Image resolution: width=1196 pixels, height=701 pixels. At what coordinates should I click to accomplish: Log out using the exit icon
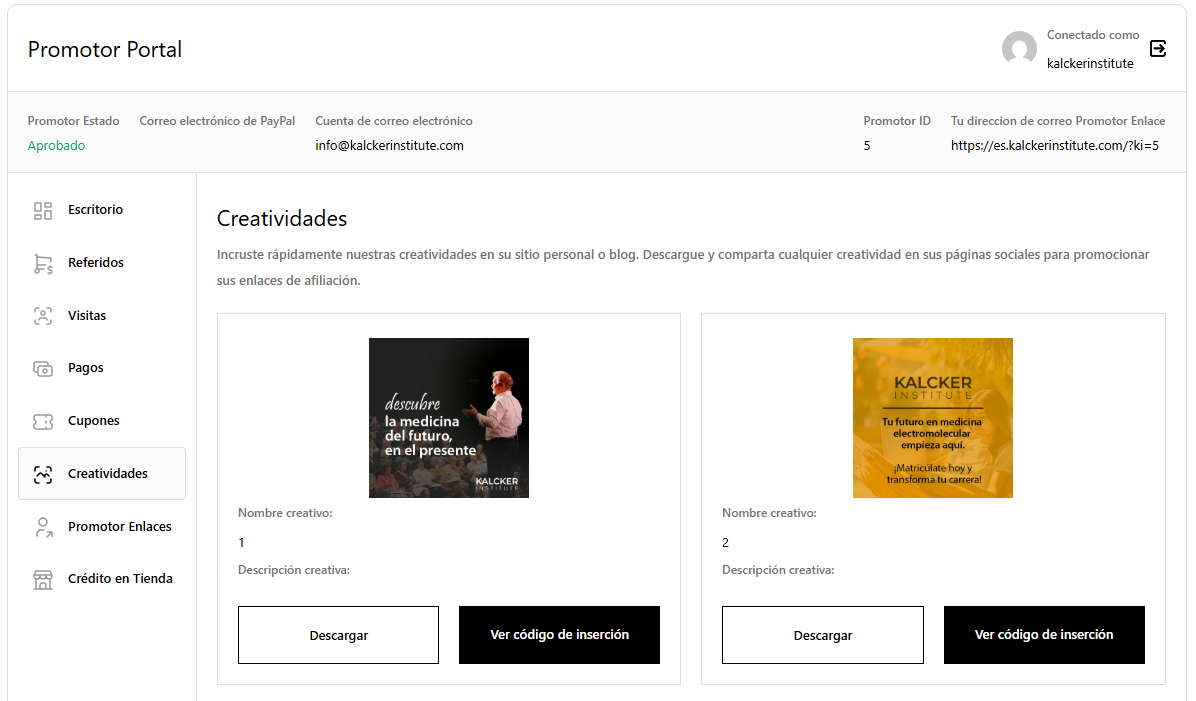click(x=1158, y=48)
